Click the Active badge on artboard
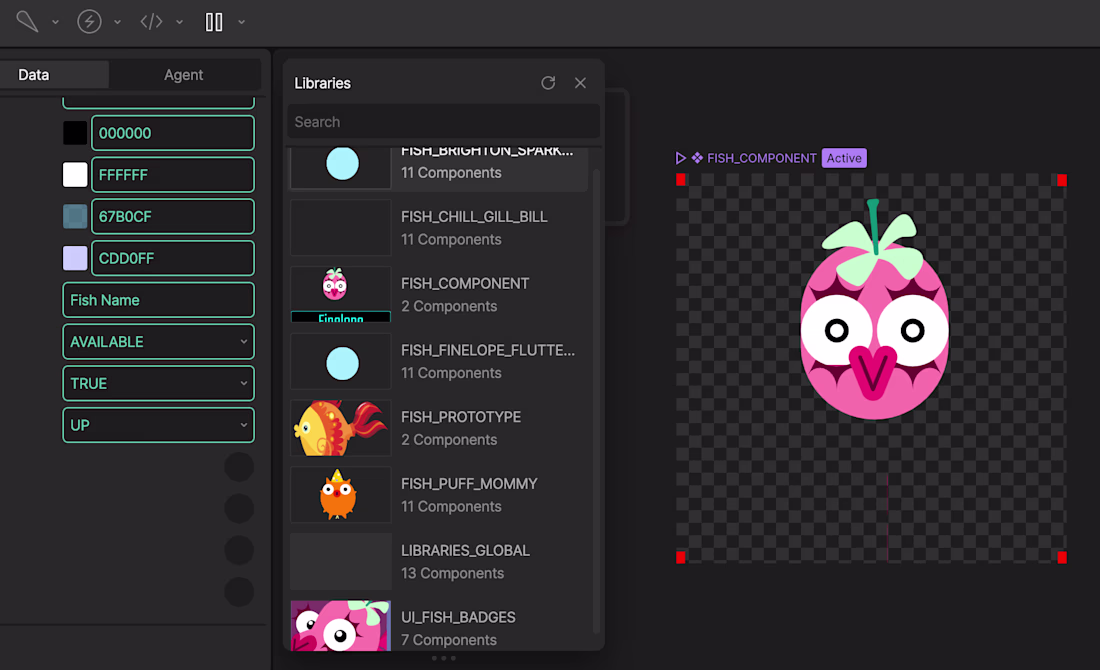 [844, 158]
